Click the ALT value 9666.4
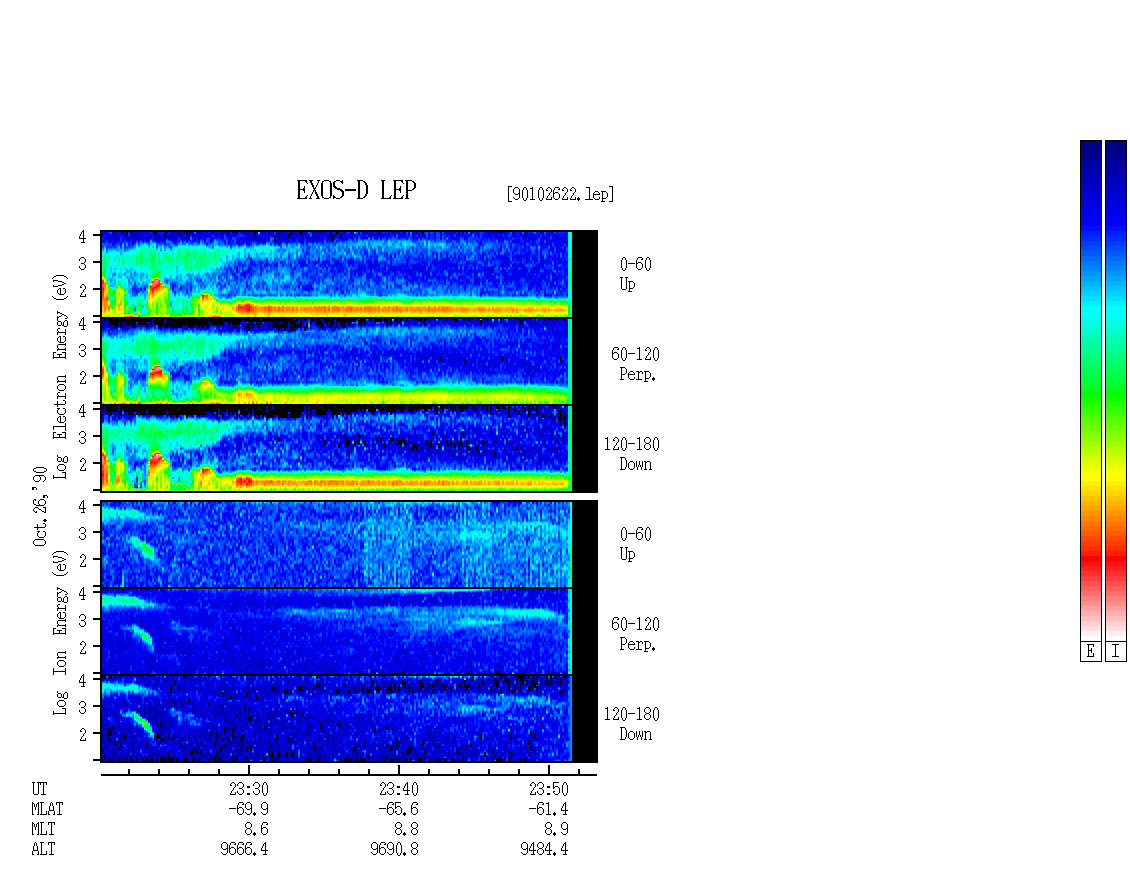 [x=244, y=850]
